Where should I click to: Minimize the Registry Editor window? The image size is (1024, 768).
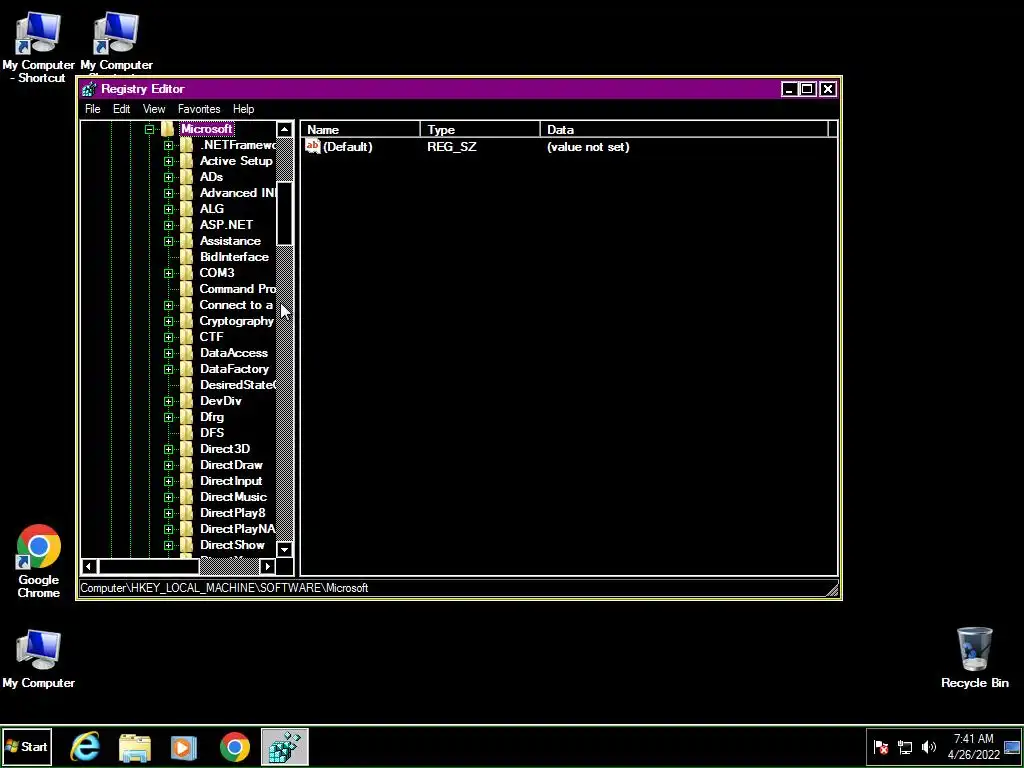[790, 89]
